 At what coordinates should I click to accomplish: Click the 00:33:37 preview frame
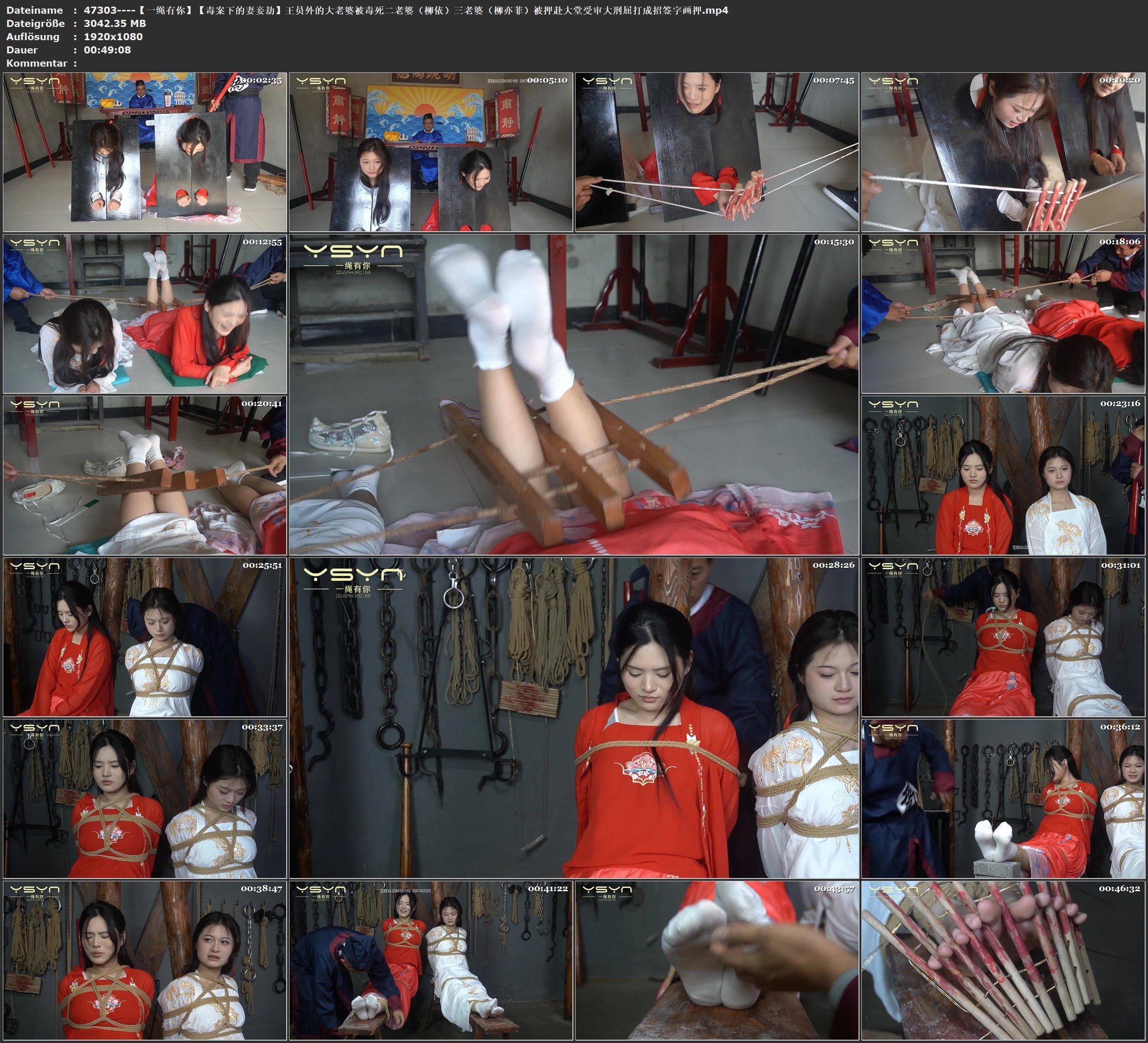145,798
